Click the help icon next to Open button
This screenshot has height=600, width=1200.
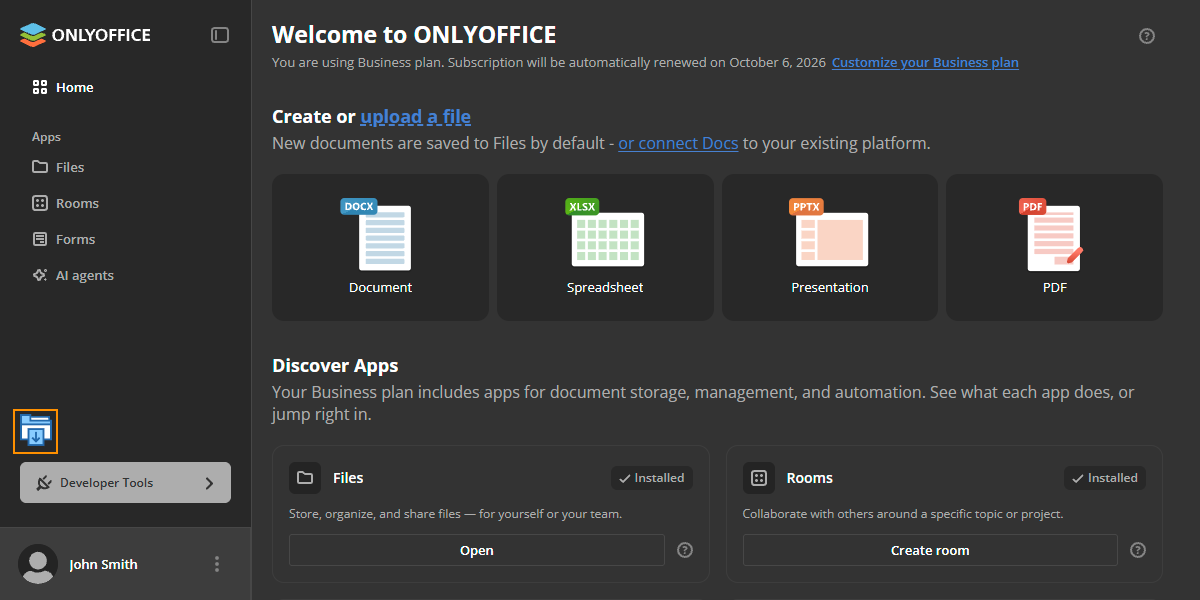(685, 550)
